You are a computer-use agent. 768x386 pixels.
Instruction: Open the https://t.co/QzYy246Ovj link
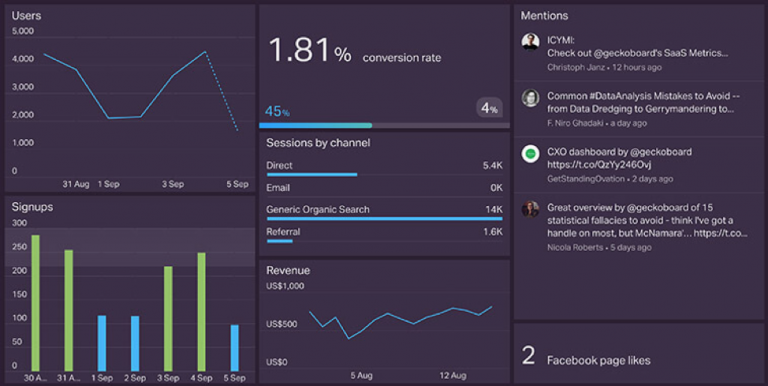tap(599, 165)
